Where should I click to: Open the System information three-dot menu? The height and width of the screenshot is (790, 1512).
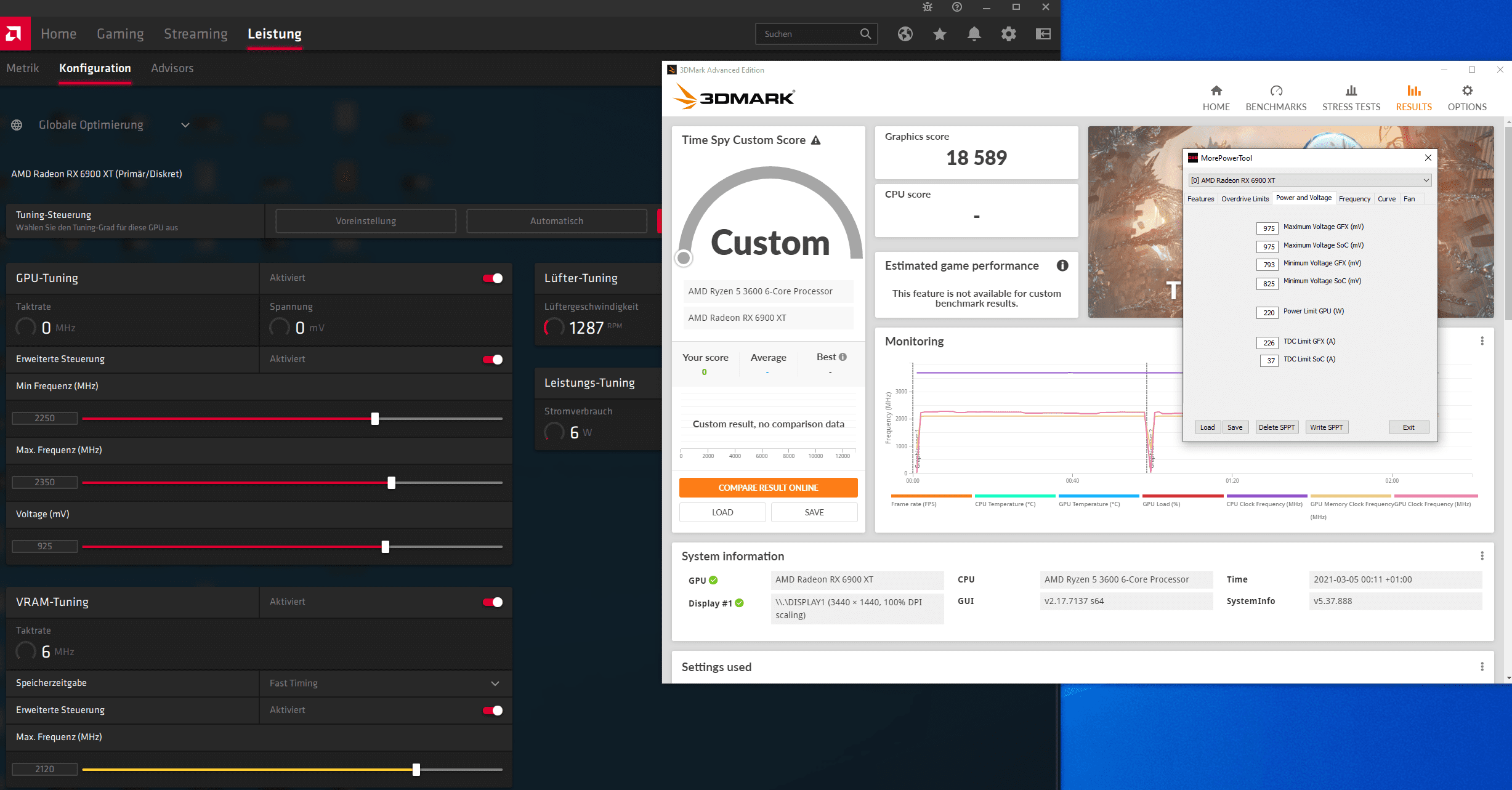(1482, 556)
